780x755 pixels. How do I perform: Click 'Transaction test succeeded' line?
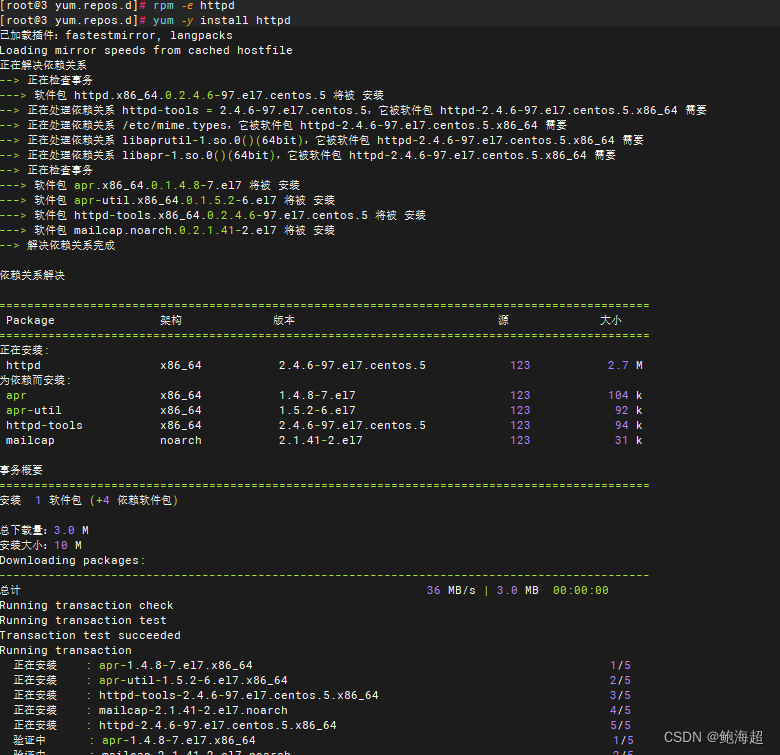[x=90, y=635]
